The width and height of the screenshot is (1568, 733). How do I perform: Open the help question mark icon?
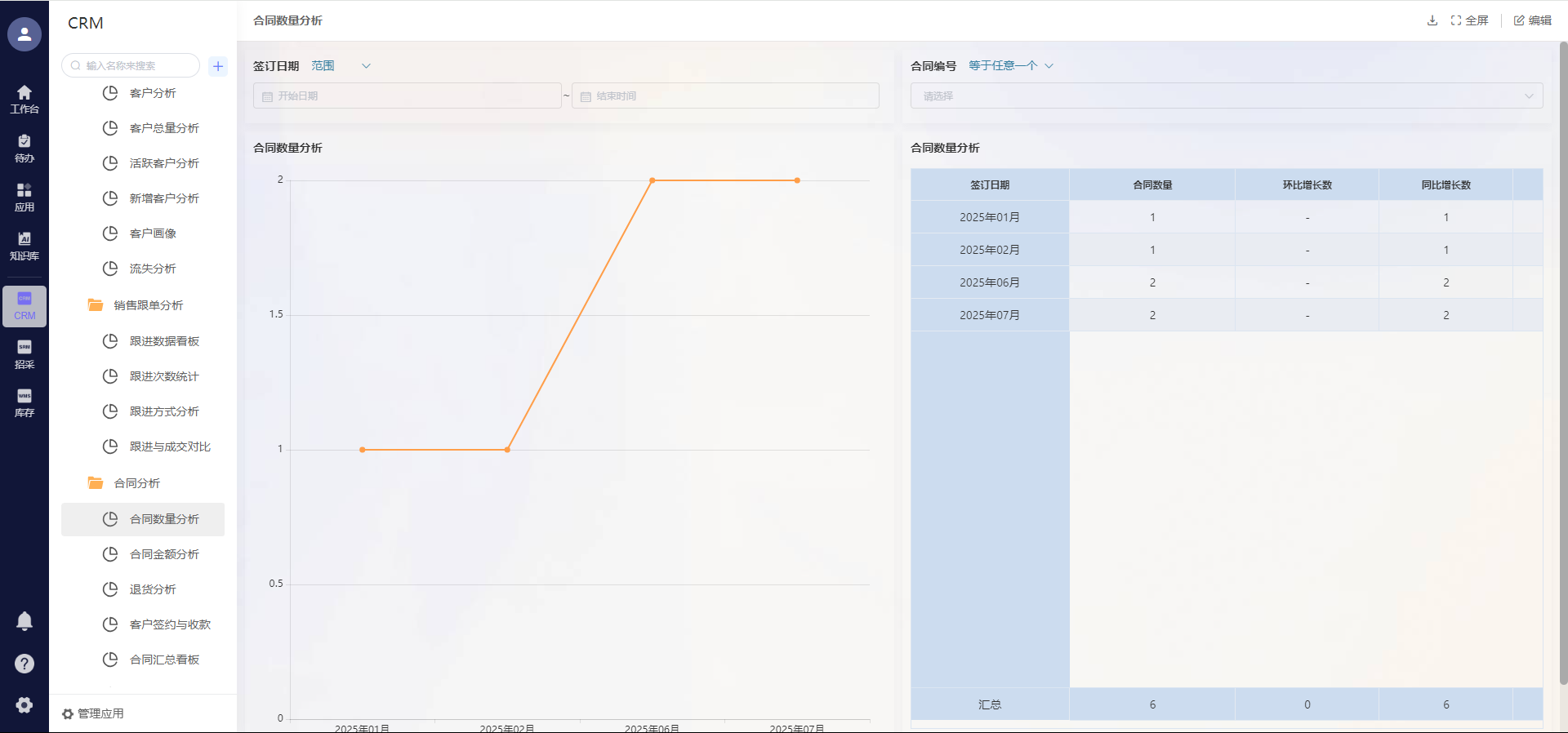24,664
